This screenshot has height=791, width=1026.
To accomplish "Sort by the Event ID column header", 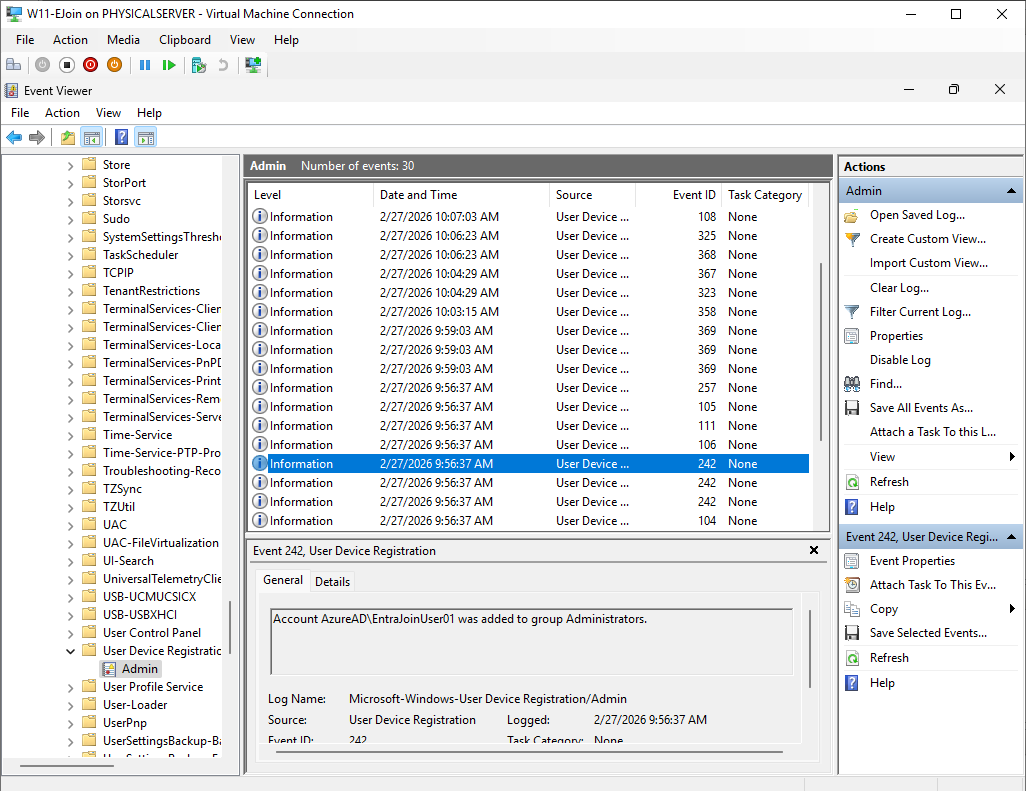I will [x=678, y=195].
